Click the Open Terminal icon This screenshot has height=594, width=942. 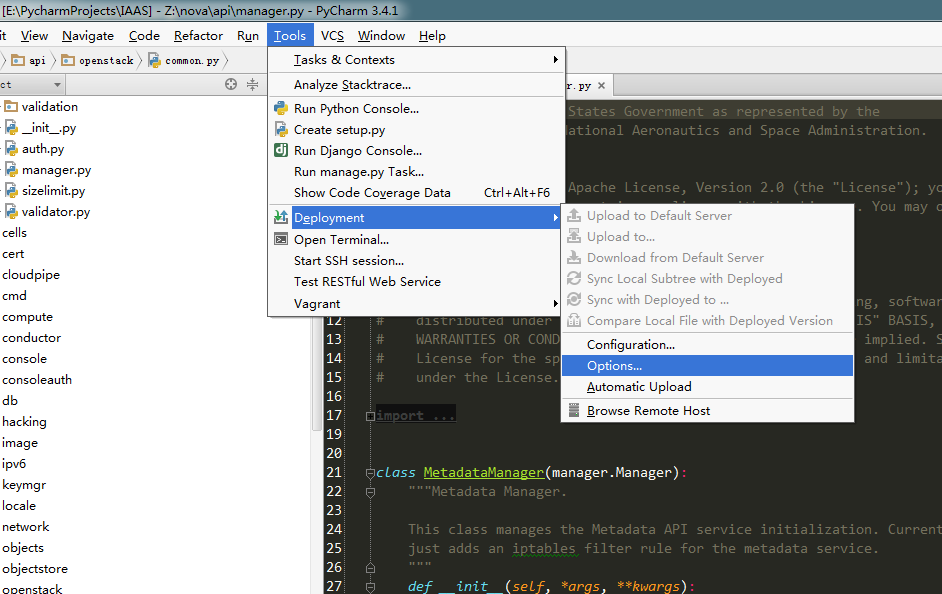point(281,239)
